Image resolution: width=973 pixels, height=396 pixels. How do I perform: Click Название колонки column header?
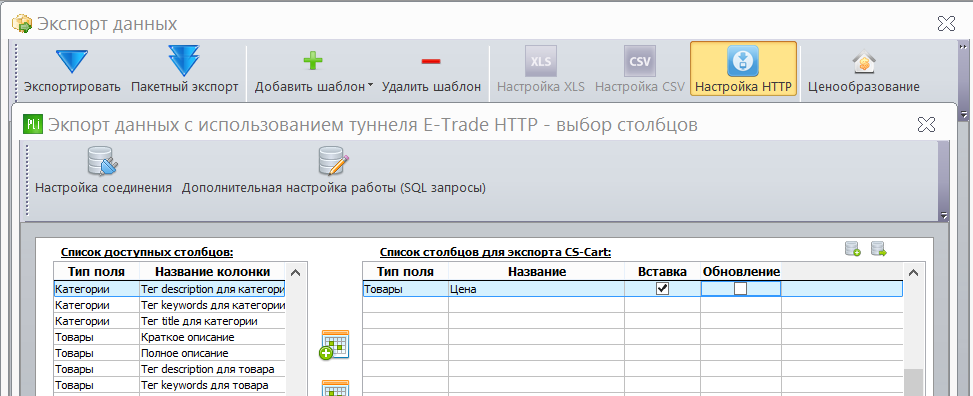click(x=212, y=271)
